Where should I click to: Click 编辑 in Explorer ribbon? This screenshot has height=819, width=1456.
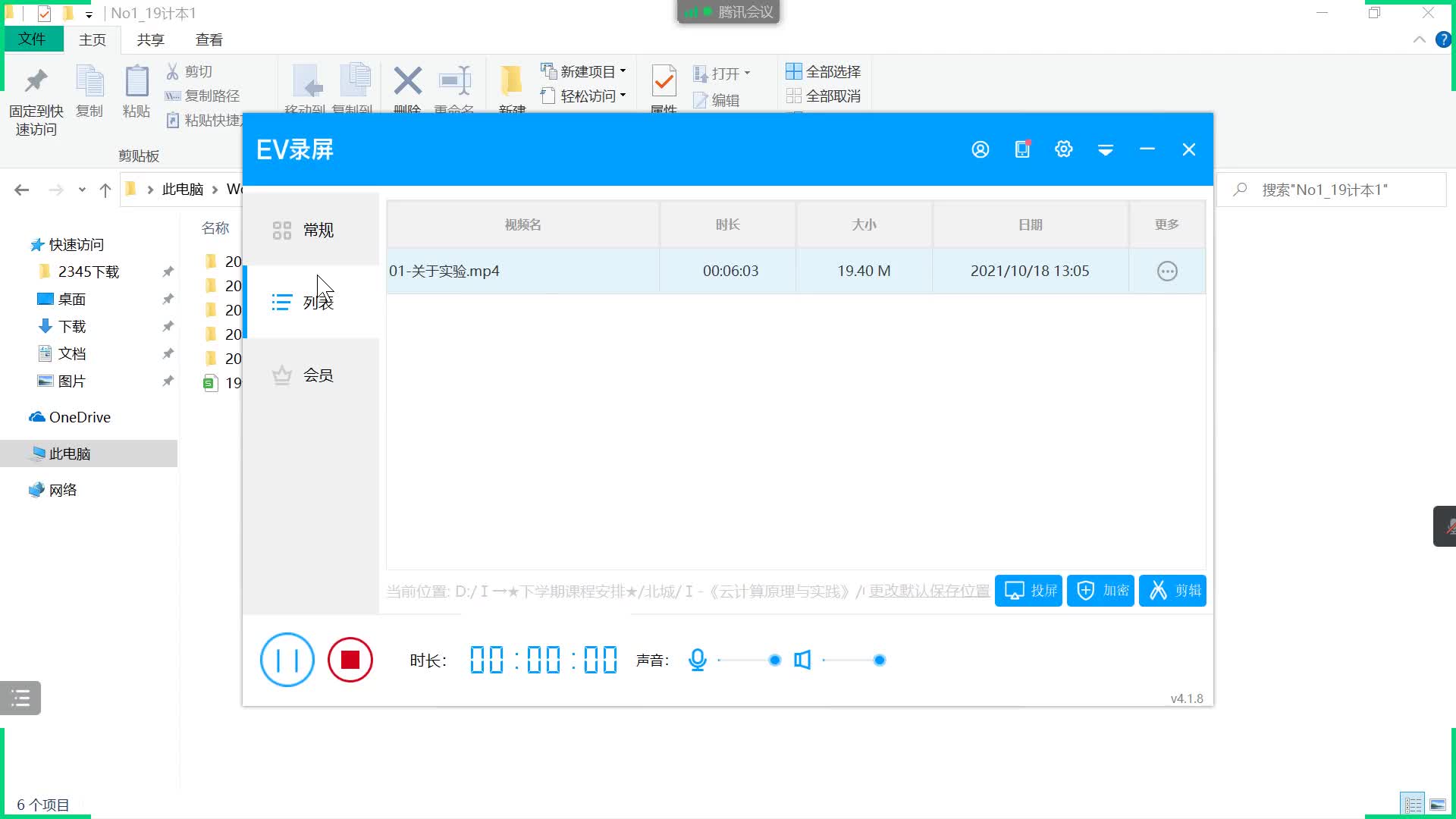(x=716, y=100)
